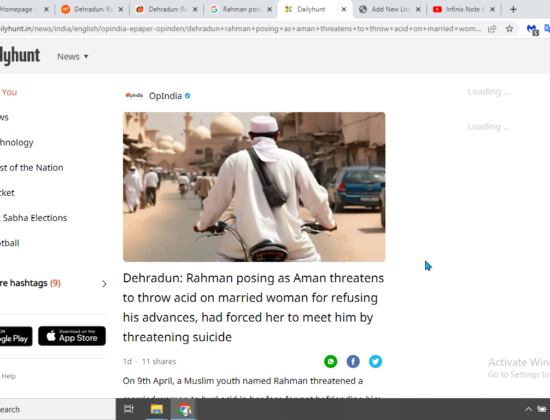Click the Dailyhunt logo
This screenshot has height=420, width=550.
[20, 56]
